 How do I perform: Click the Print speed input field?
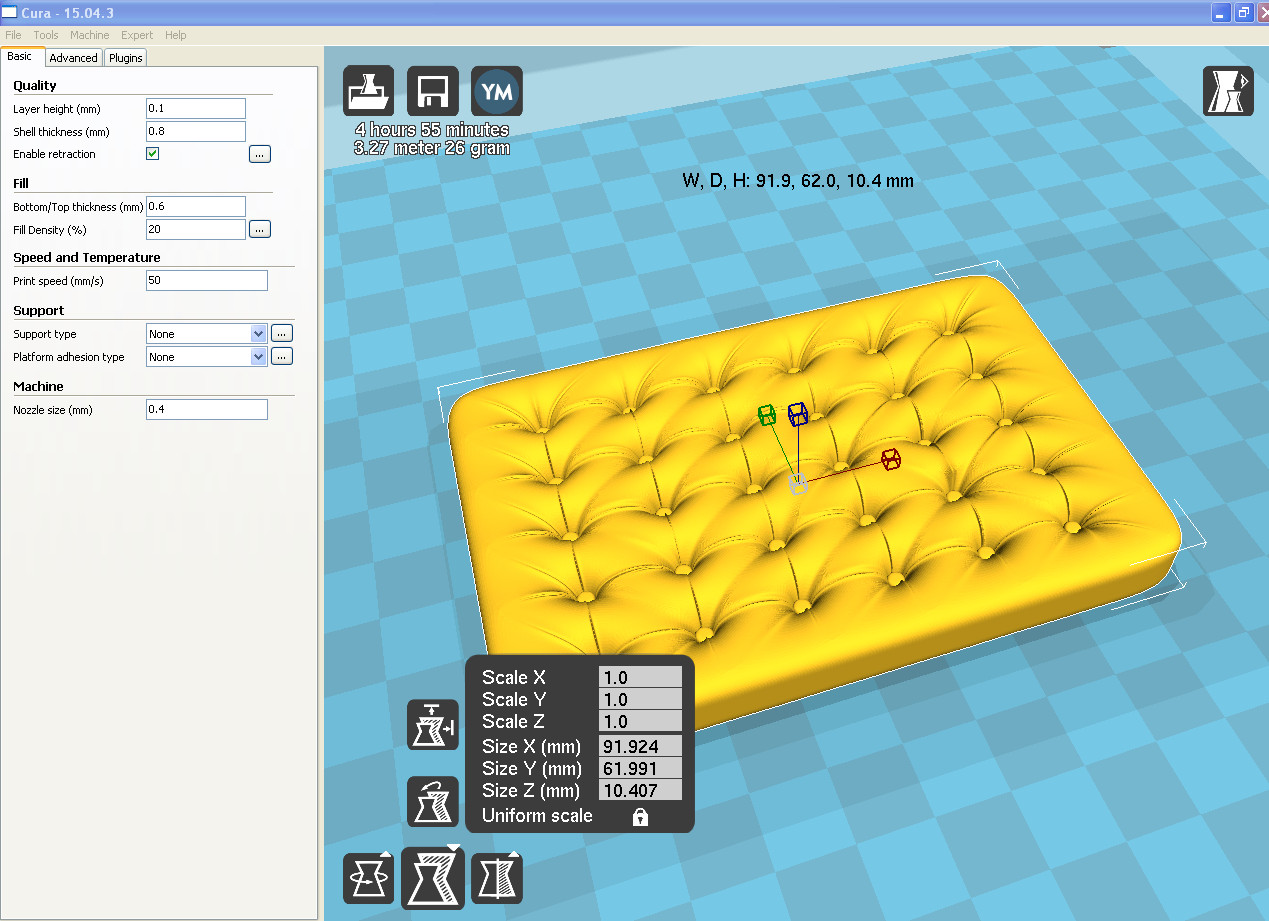pyautogui.click(x=207, y=280)
